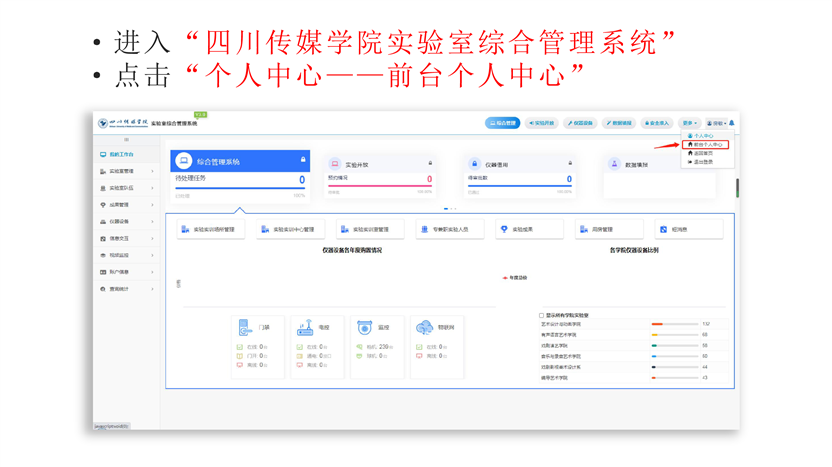This screenshot has height=467, width=832.
Task: Click the door access (门禁) icon
Action: pos(246,328)
